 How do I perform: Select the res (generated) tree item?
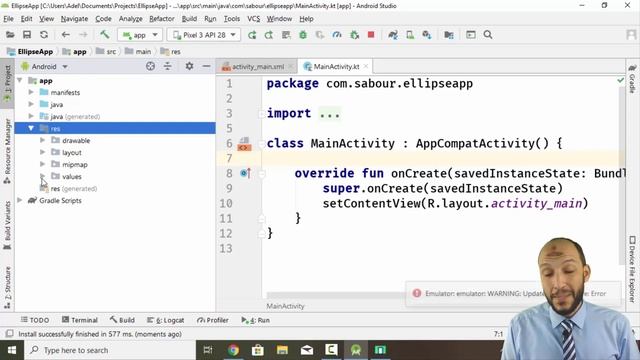pos(68,189)
